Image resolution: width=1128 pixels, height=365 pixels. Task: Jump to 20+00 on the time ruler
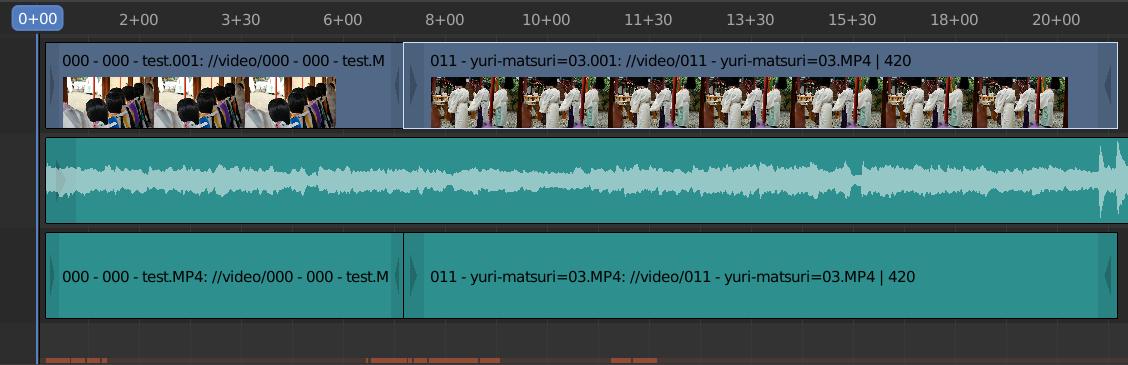[x=1056, y=19]
